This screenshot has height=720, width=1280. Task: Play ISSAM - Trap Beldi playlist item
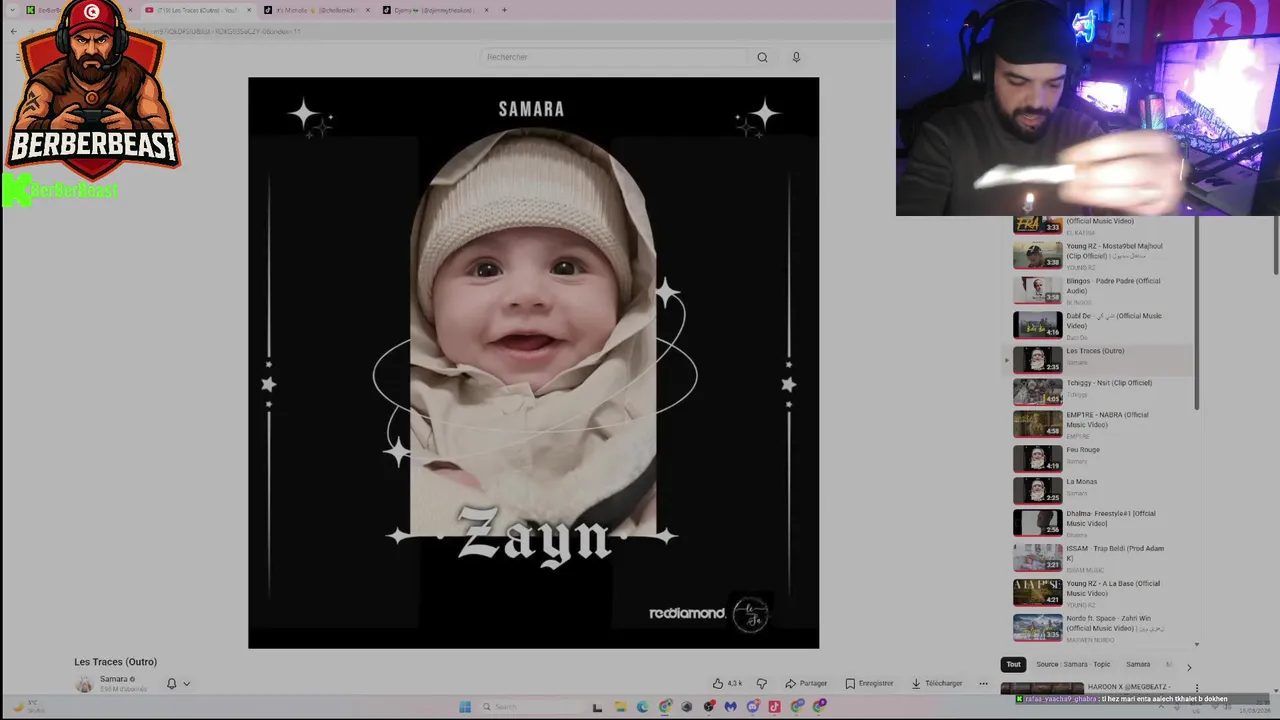click(1098, 558)
